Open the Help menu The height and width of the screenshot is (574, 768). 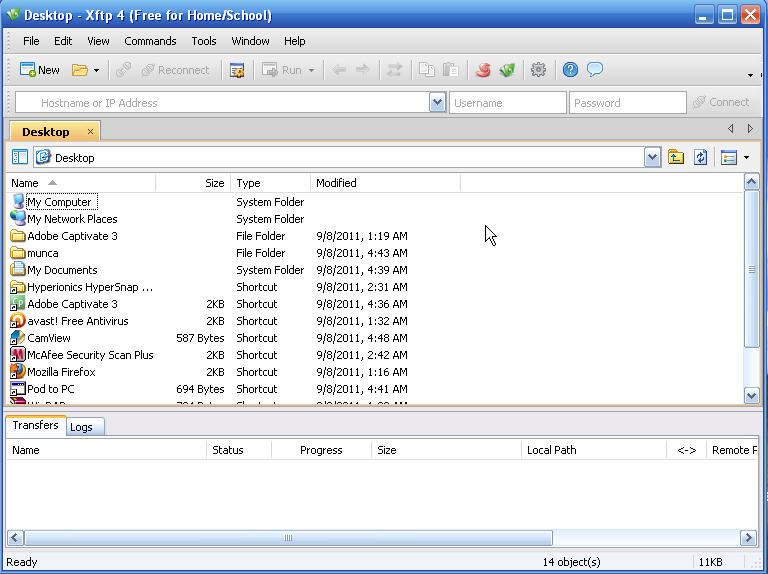(x=295, y=41)
